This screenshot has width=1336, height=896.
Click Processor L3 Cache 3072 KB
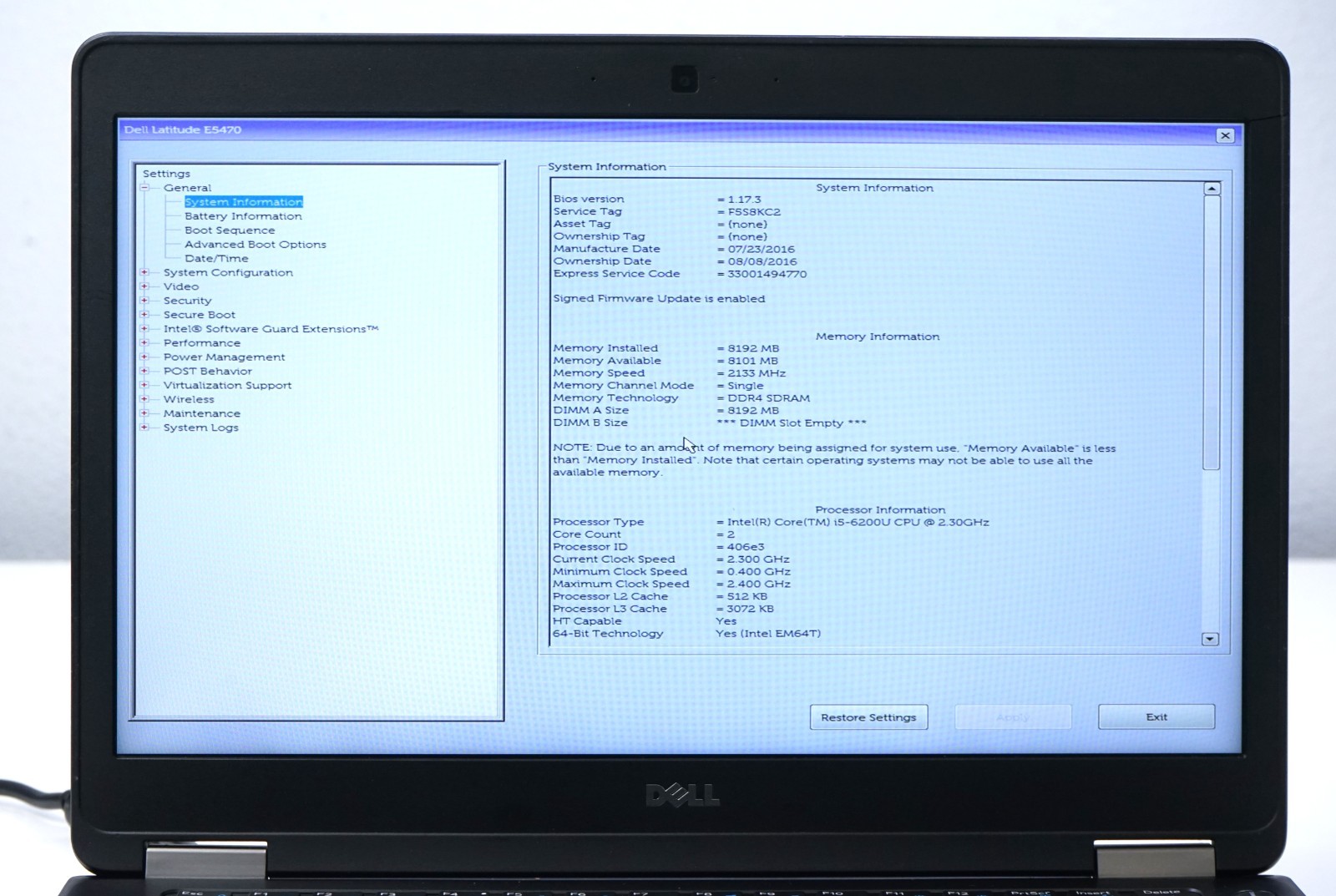[750, 609]
